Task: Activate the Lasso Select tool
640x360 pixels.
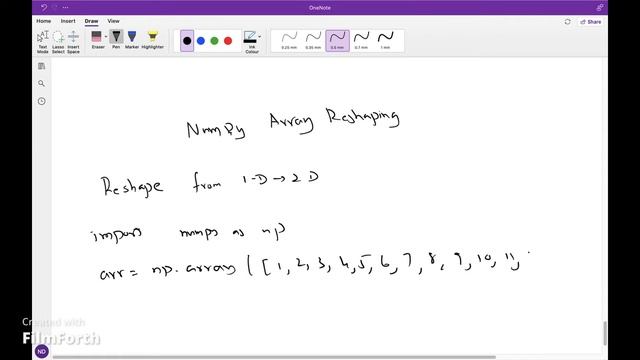Action: point(58,42)
